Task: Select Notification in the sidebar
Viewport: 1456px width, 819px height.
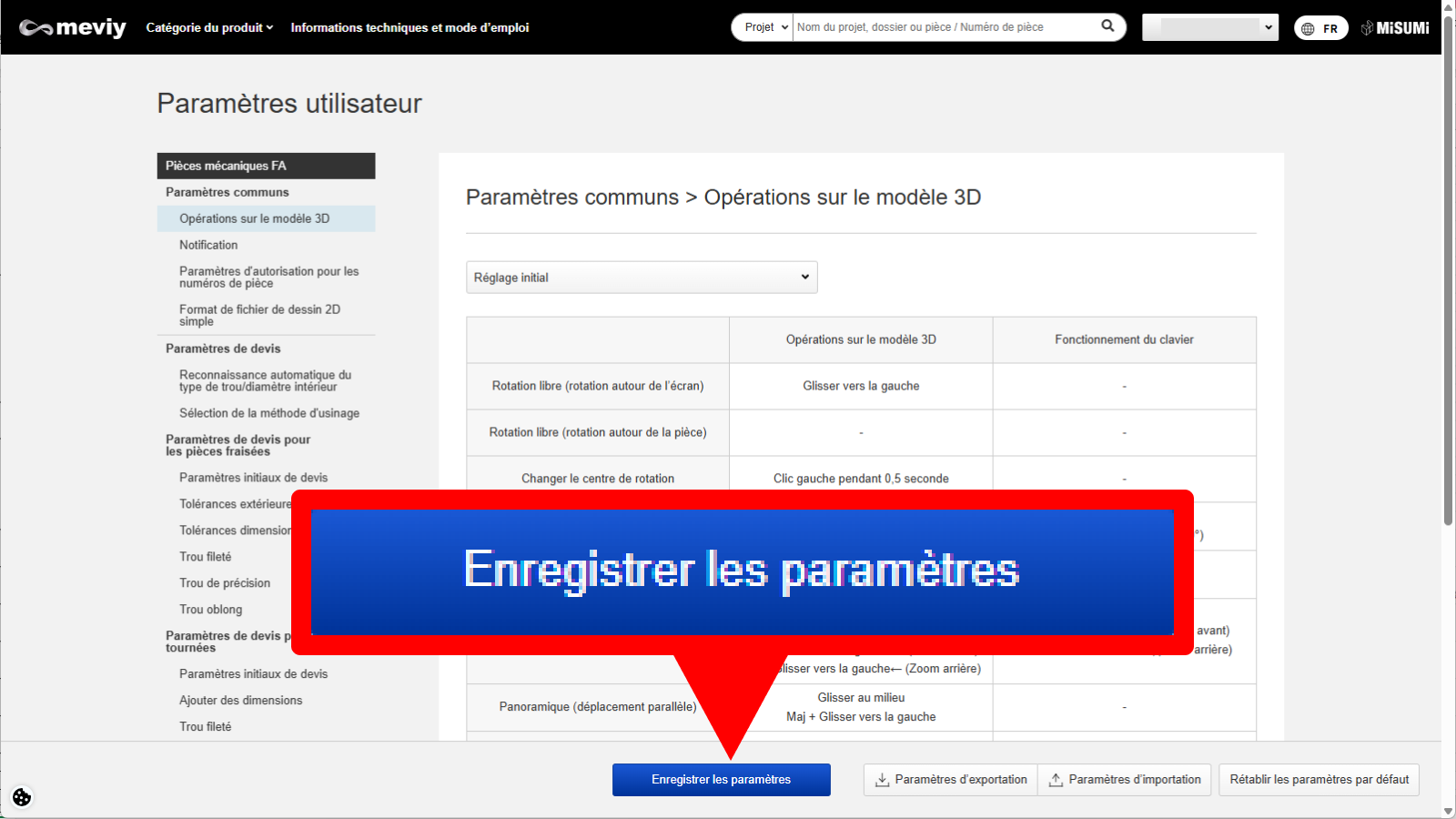Action: click(208, 245)
